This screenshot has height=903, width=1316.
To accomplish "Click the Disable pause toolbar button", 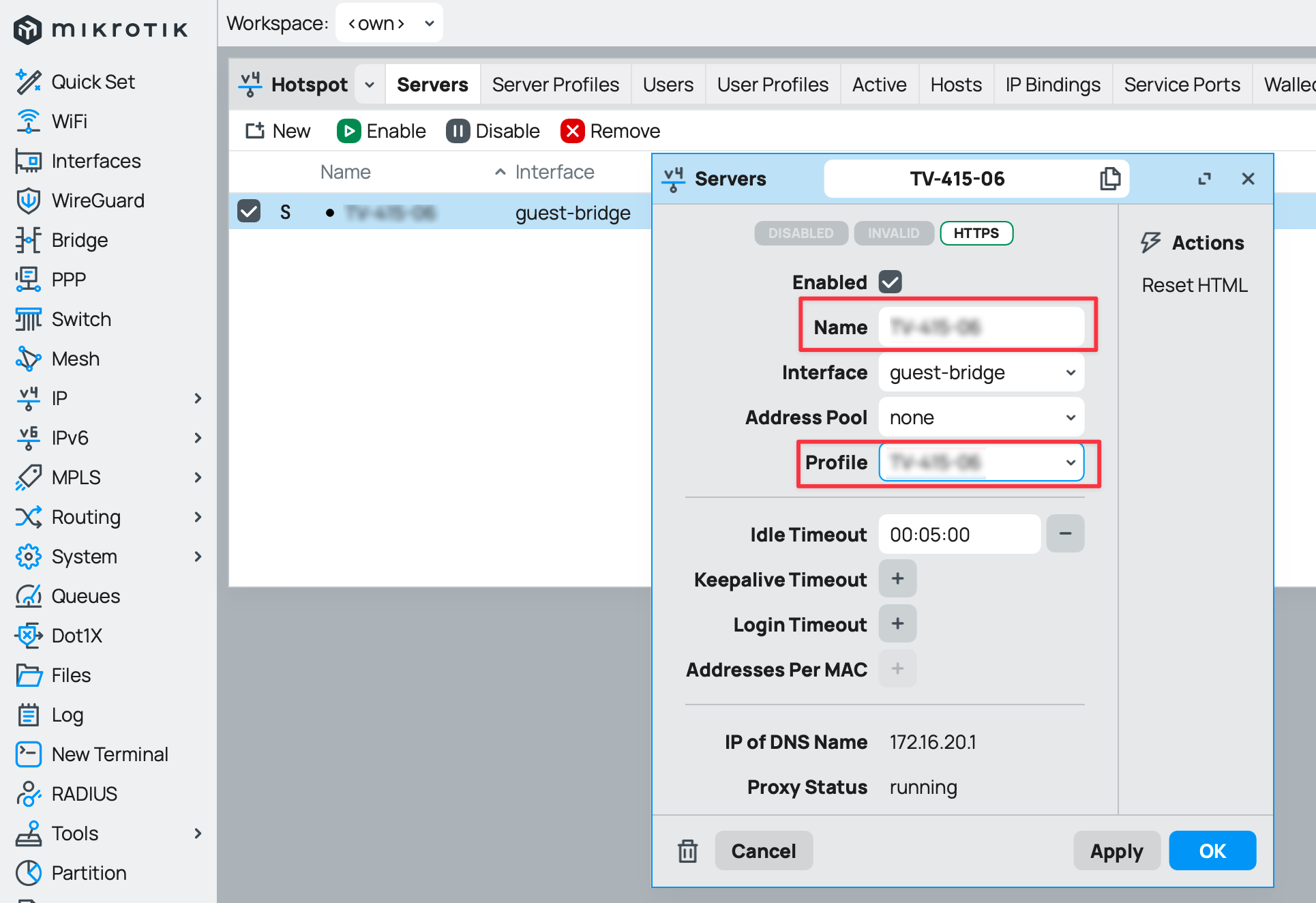I will point(493,131).
